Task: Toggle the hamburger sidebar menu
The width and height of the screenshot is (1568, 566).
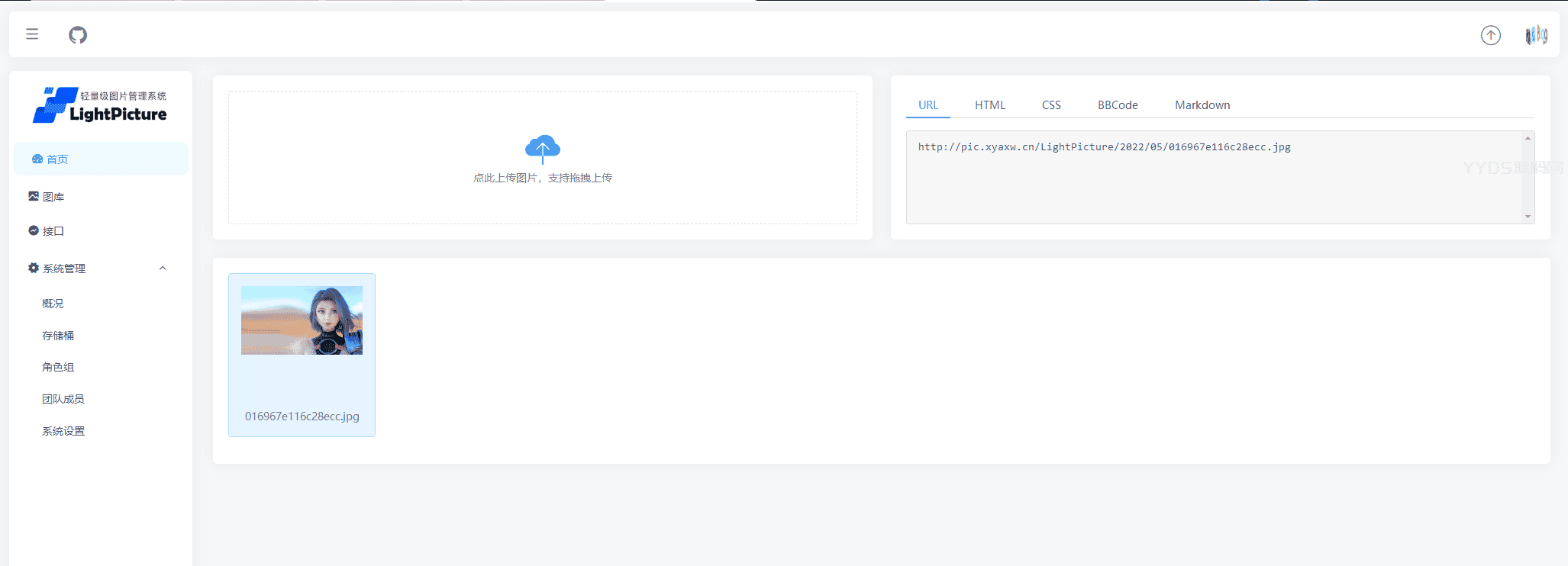Action: coord(32,34)
